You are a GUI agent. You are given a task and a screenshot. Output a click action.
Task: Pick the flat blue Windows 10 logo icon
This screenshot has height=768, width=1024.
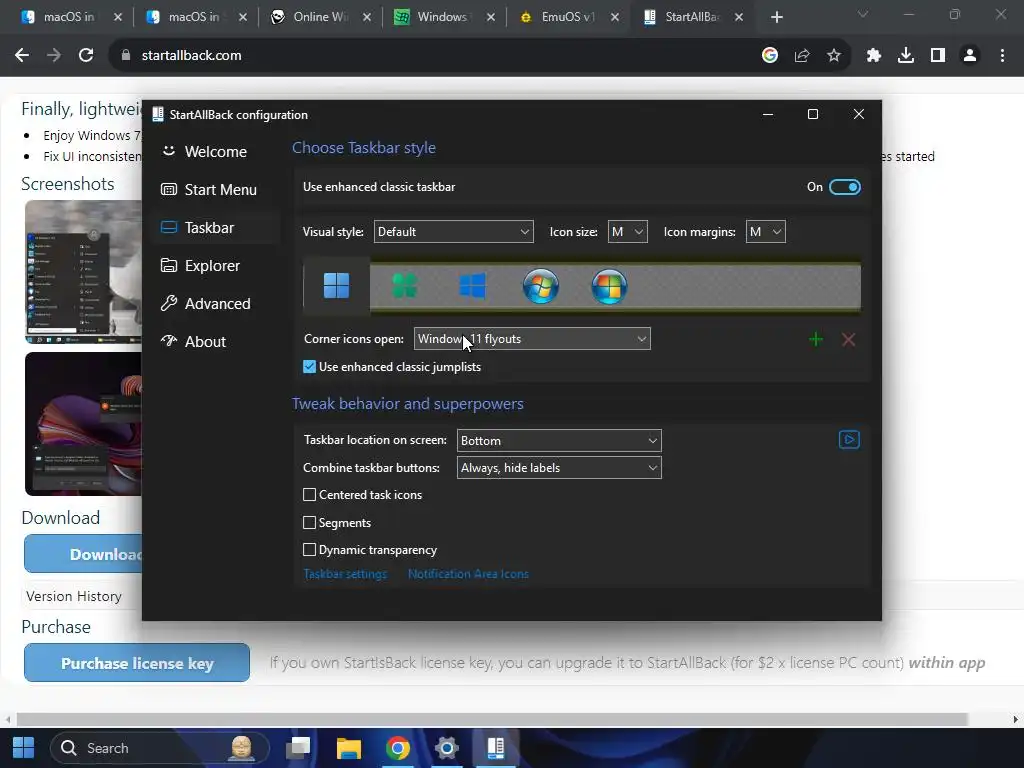(x=472, y=286)
